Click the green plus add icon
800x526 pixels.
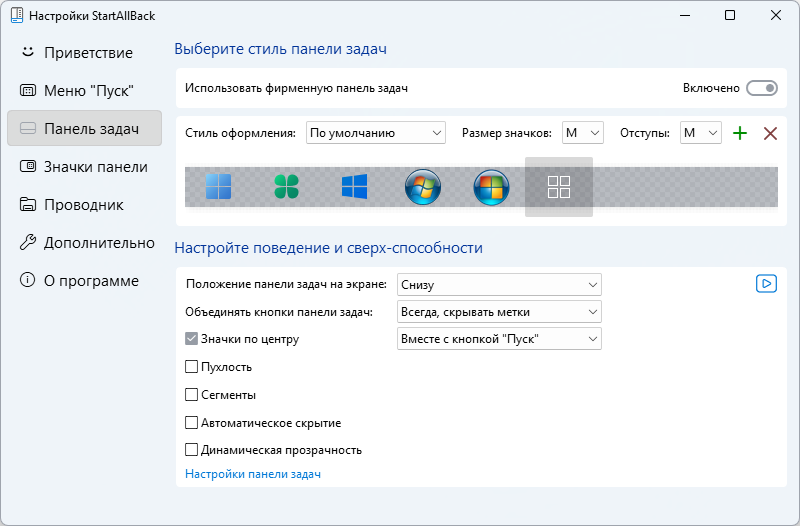click(x=740, y=133)
